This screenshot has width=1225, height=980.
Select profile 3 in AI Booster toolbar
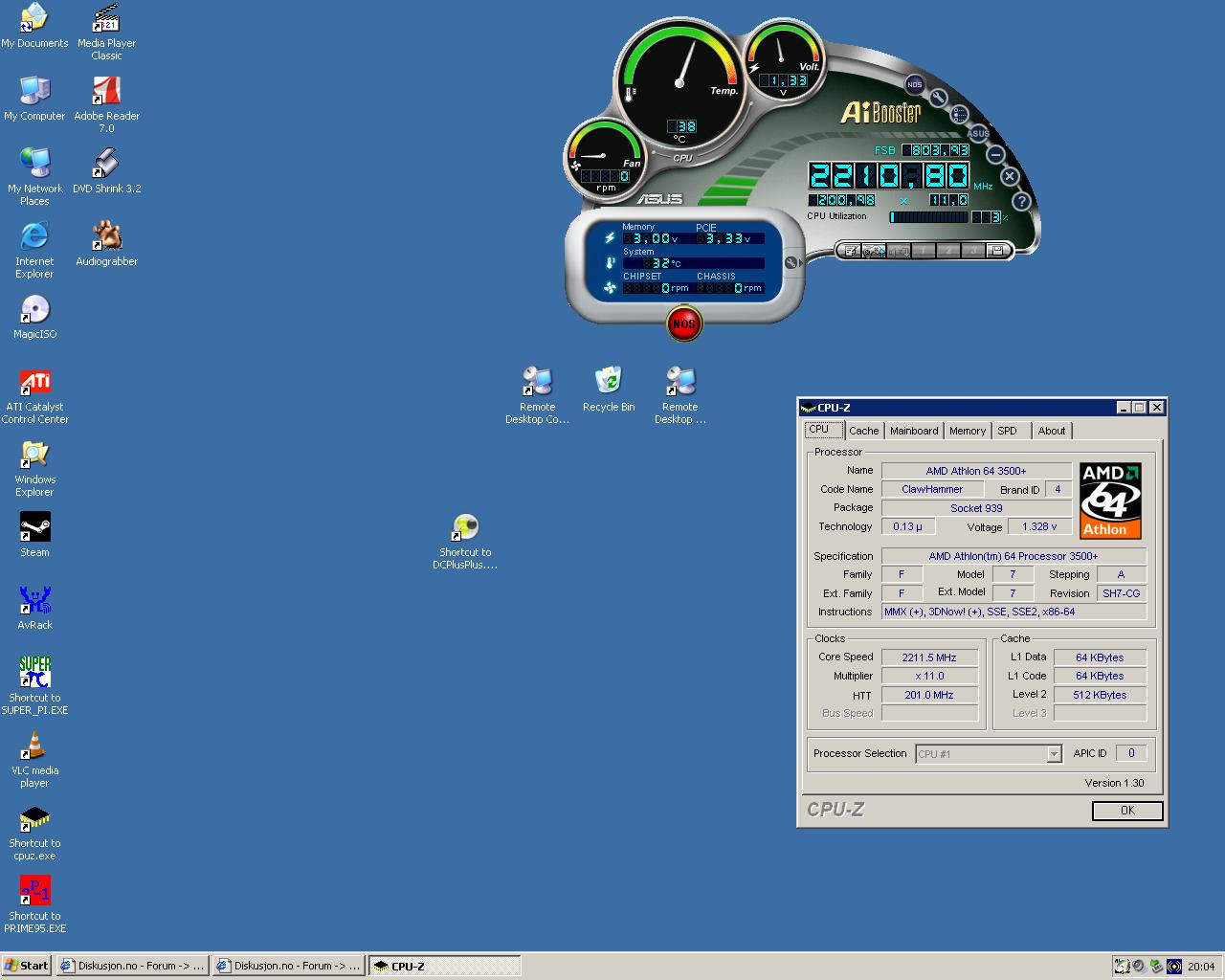(x=972, y=251)
